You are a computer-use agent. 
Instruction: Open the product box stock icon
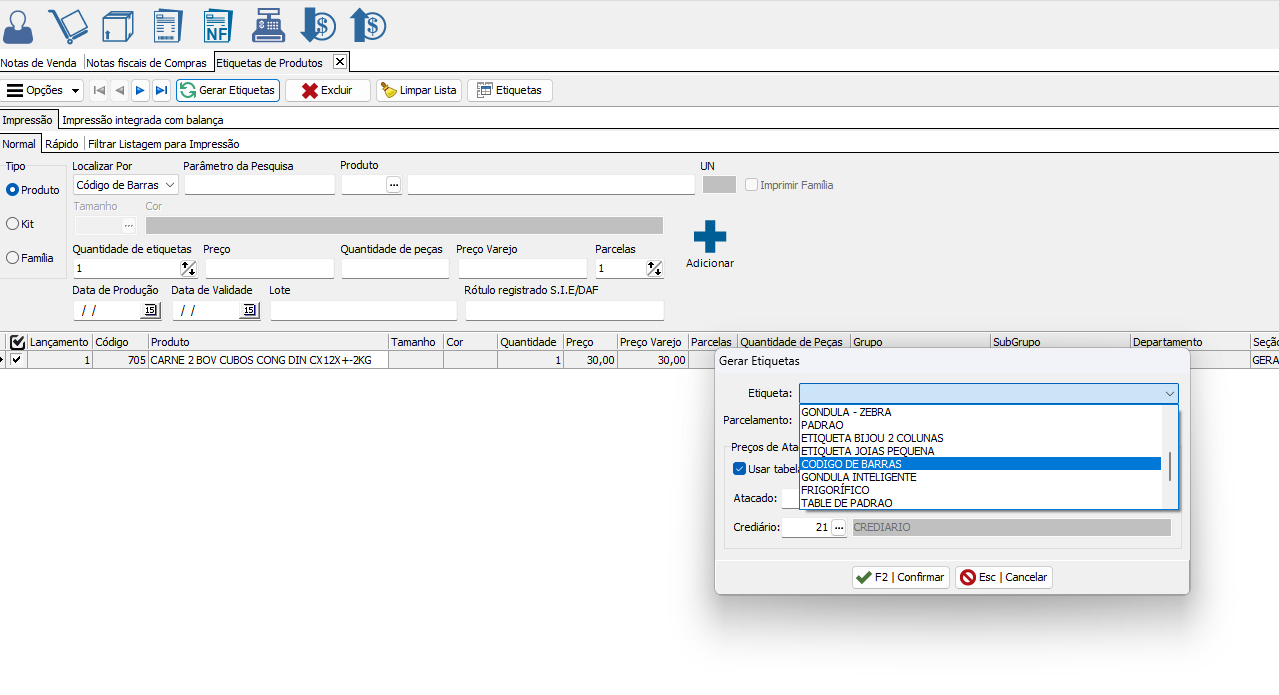[117, 25]
